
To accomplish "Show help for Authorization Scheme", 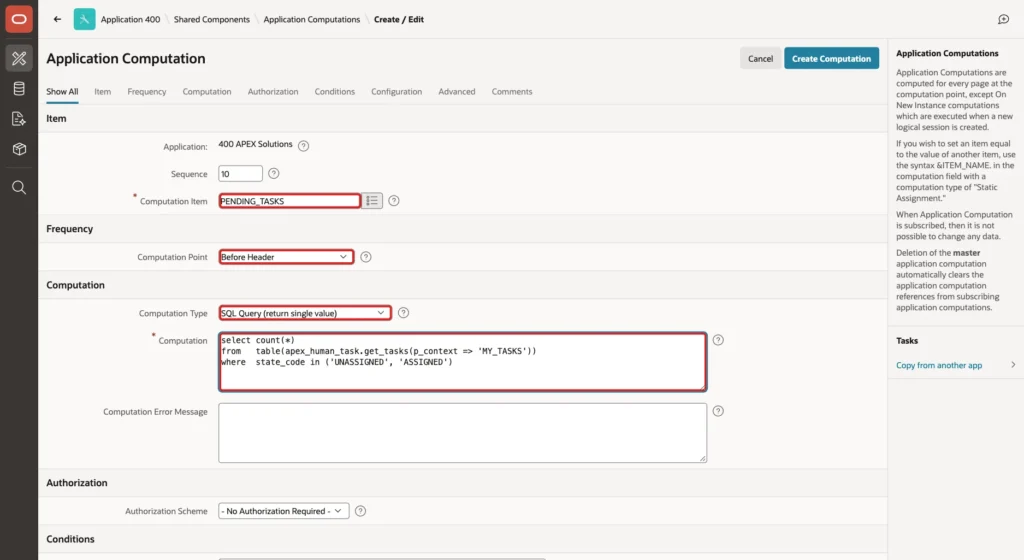I will point(360,511).
